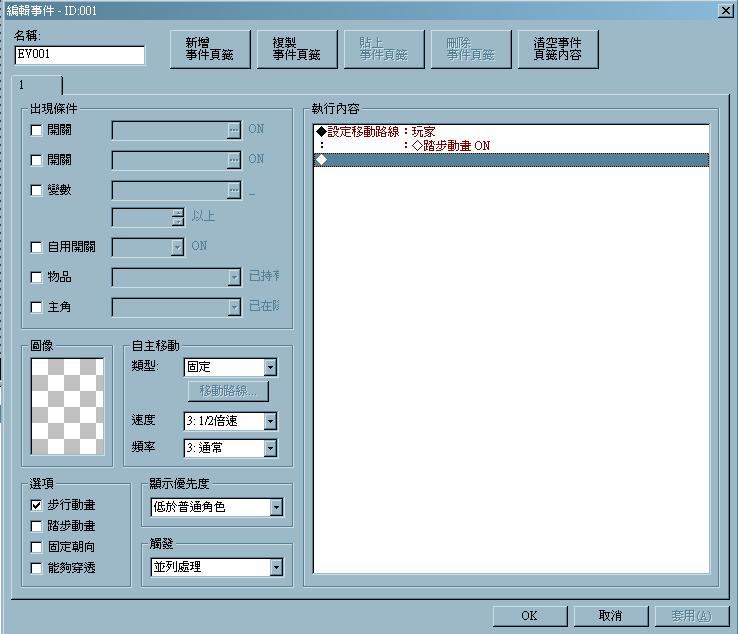
Task: Click the ellipsis button of first 開關 field
Action: 234,130
